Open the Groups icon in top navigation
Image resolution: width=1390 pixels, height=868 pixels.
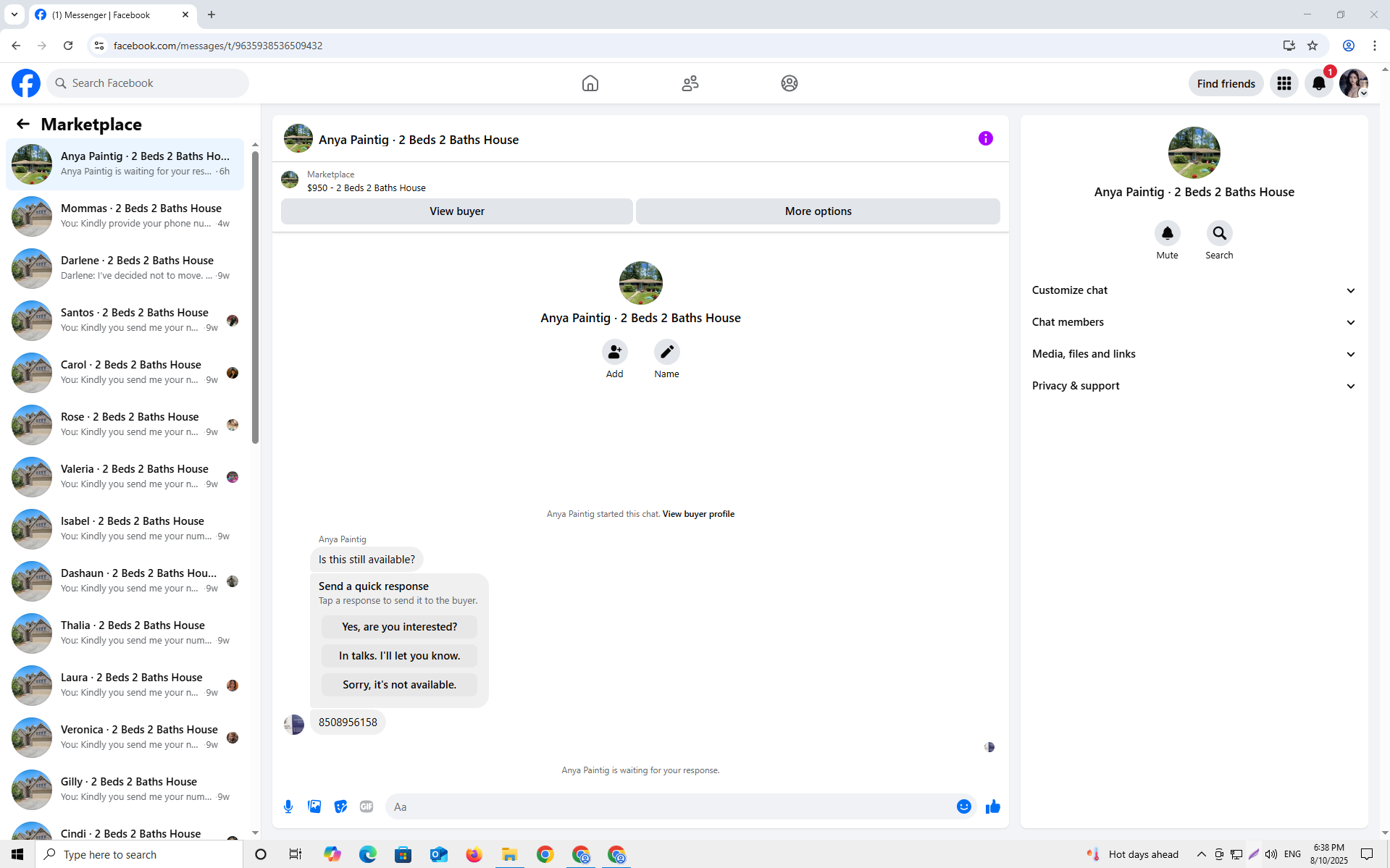pyautogui.click(x=790, y=83)
